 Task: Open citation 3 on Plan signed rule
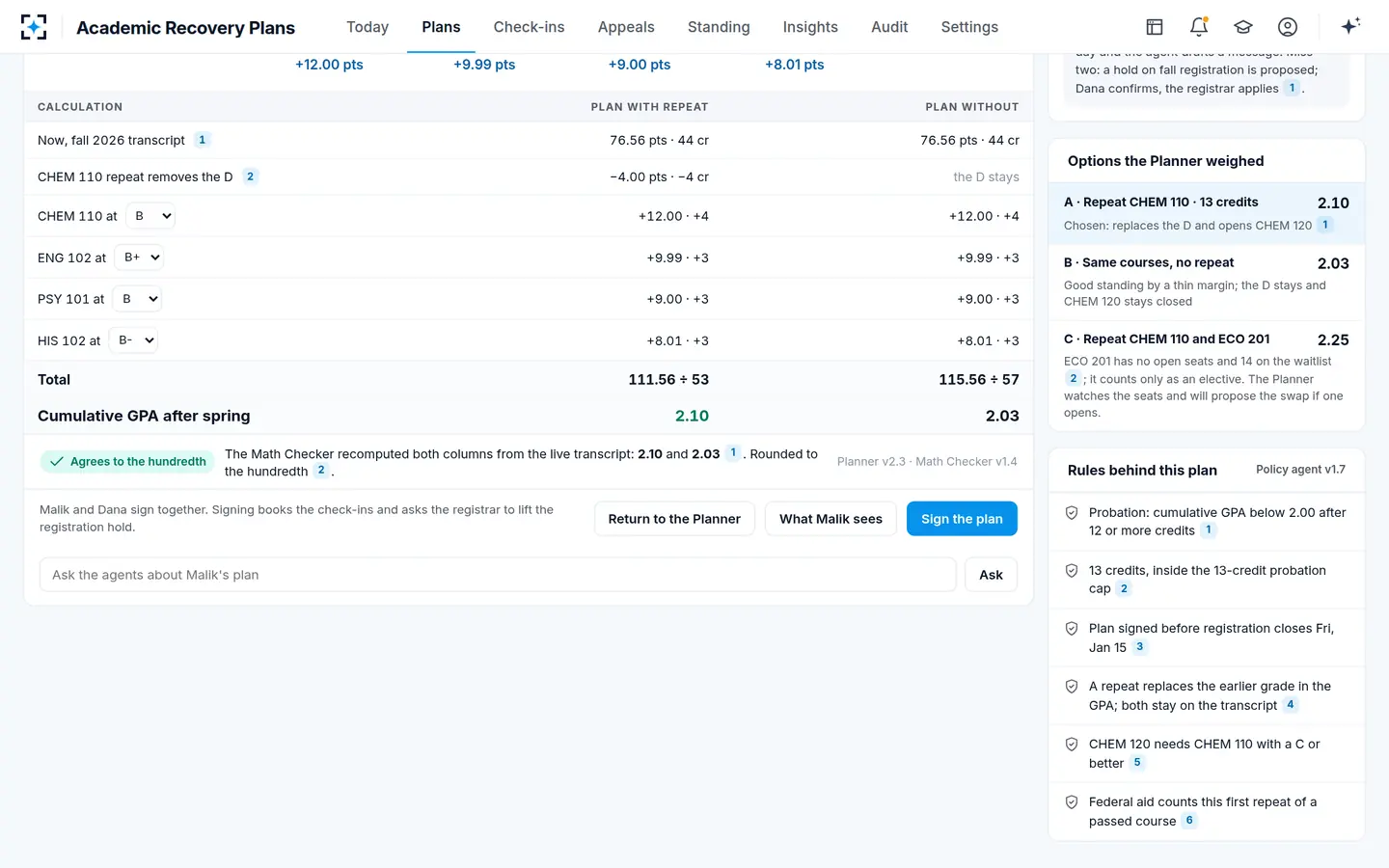point(1139,647)
